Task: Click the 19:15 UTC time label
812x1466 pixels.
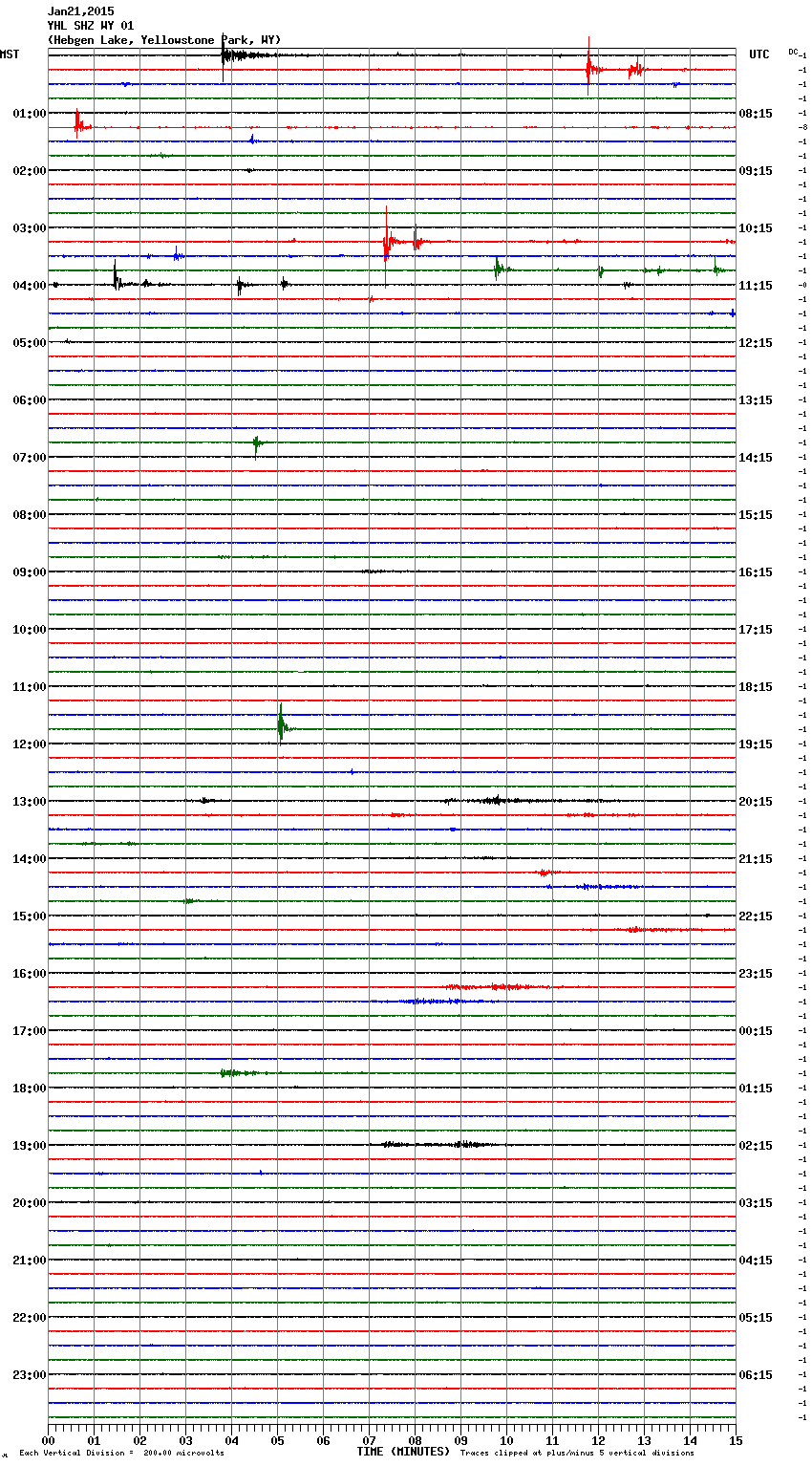Action: click(756, 744)
